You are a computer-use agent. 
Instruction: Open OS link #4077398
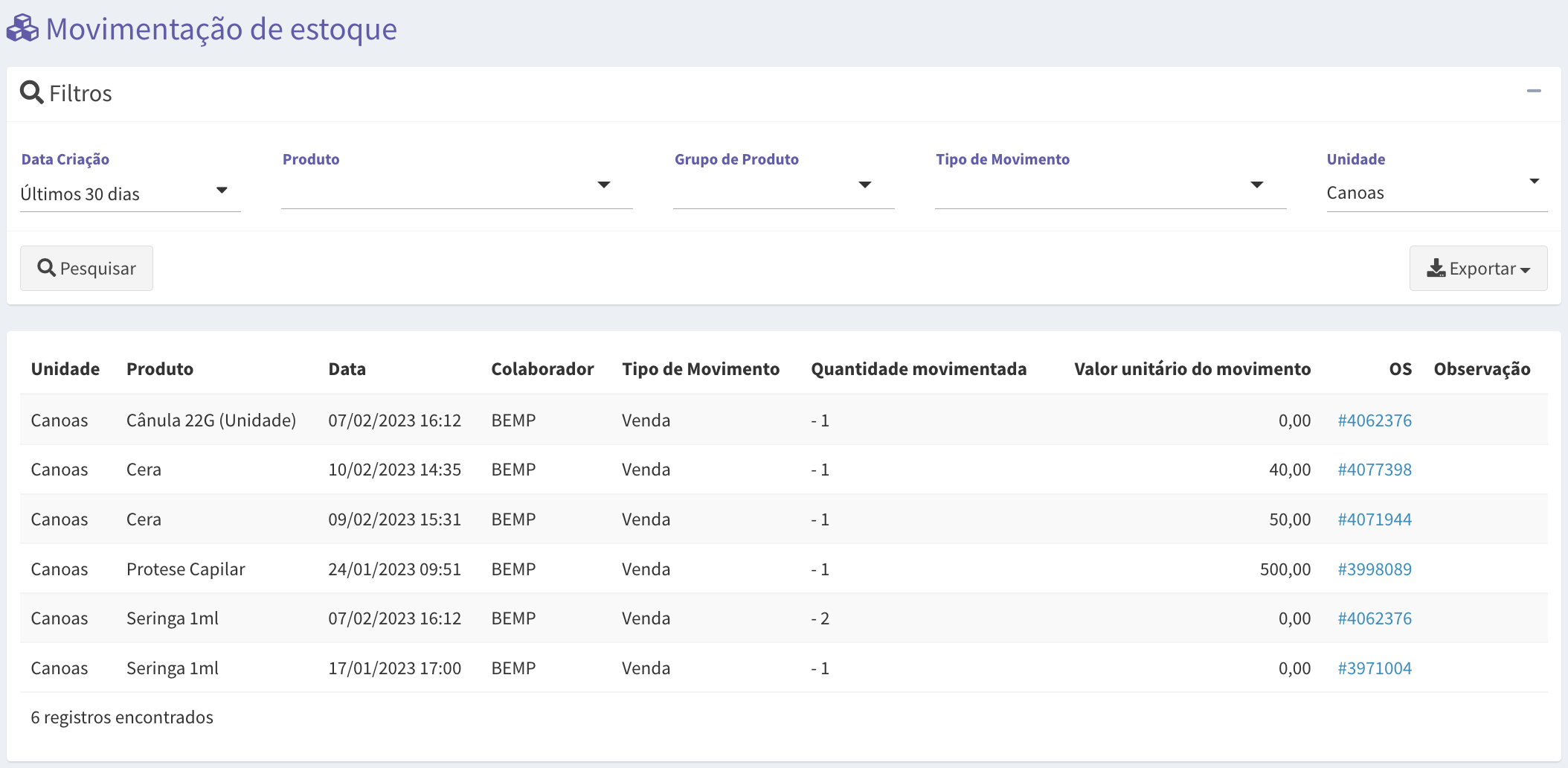click(1375, 470)
